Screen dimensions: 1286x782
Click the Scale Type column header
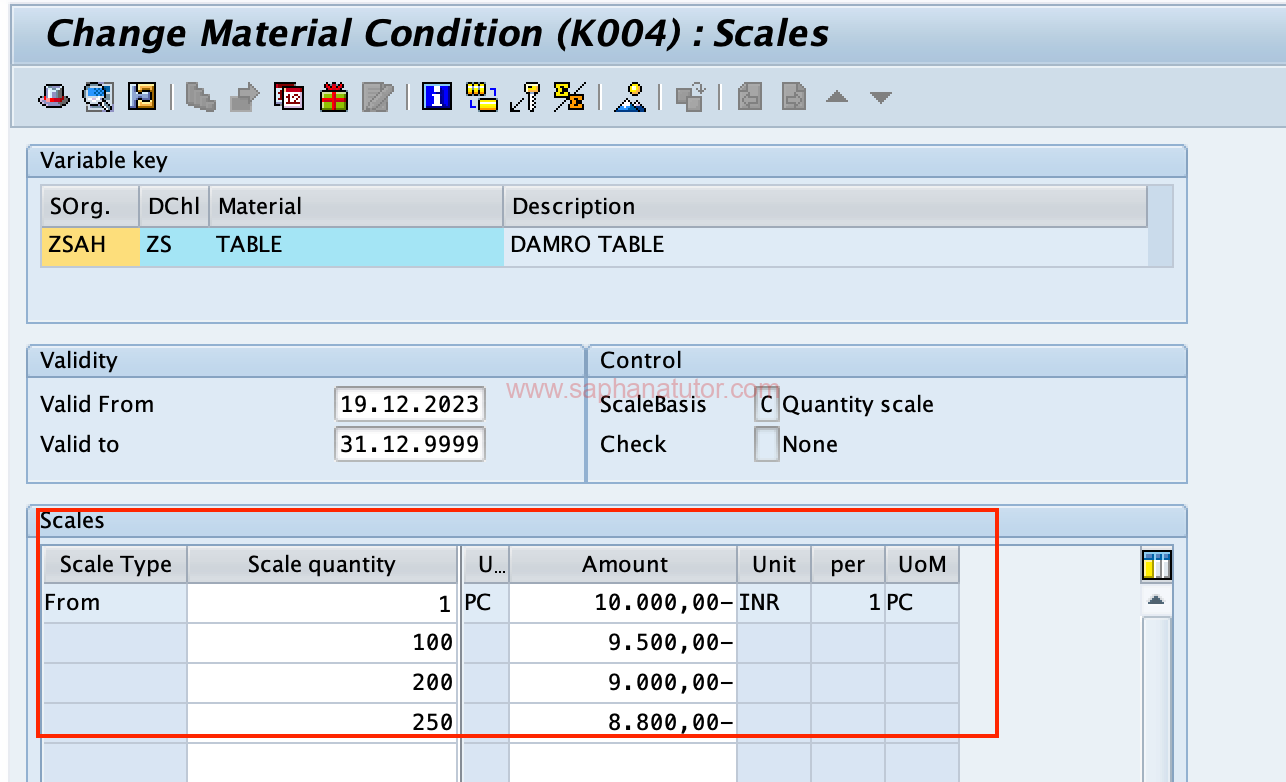tap(115, 564)
